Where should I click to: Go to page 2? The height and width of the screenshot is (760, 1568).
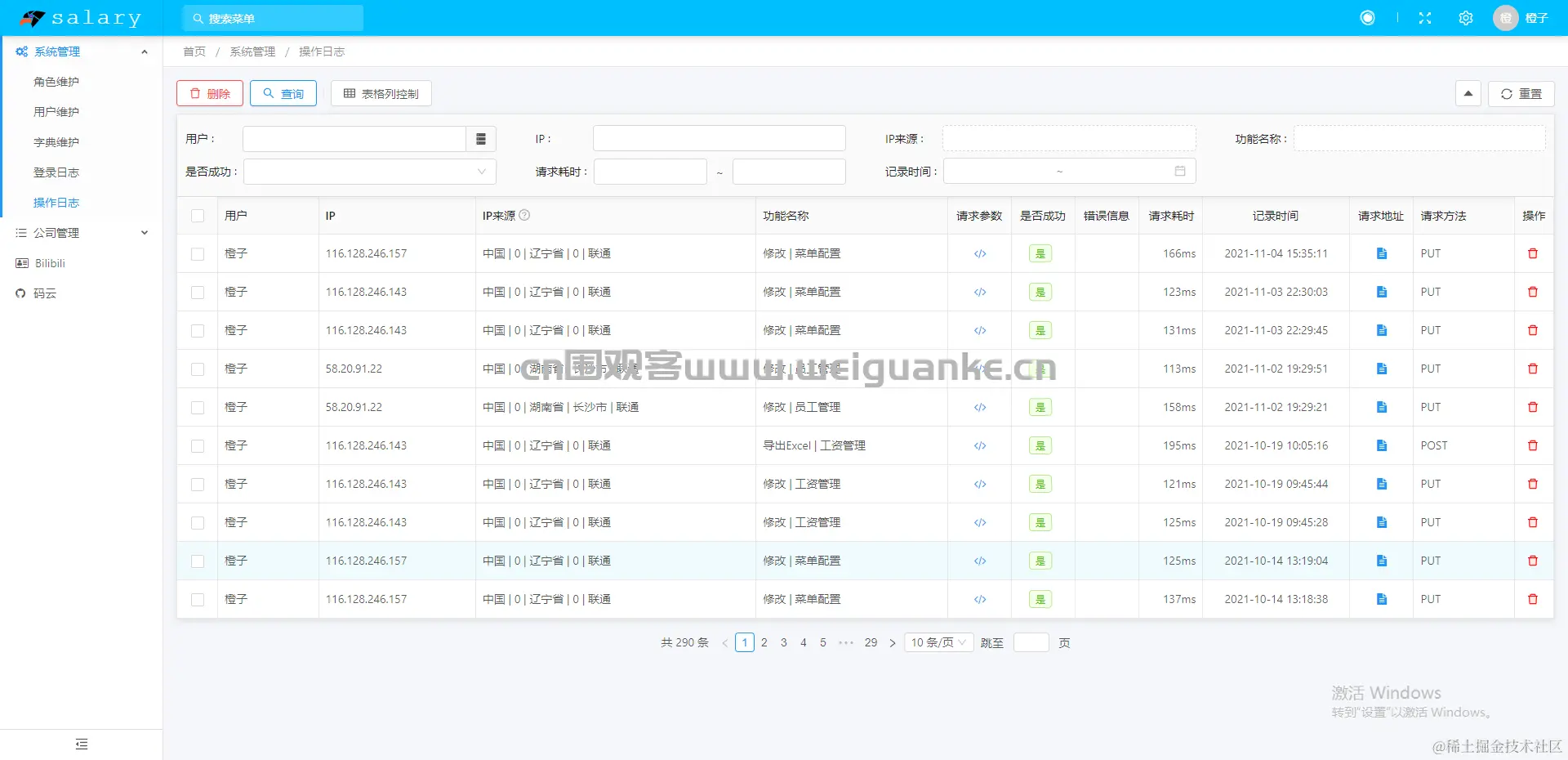pyautogui.click(x=764, y=643)
